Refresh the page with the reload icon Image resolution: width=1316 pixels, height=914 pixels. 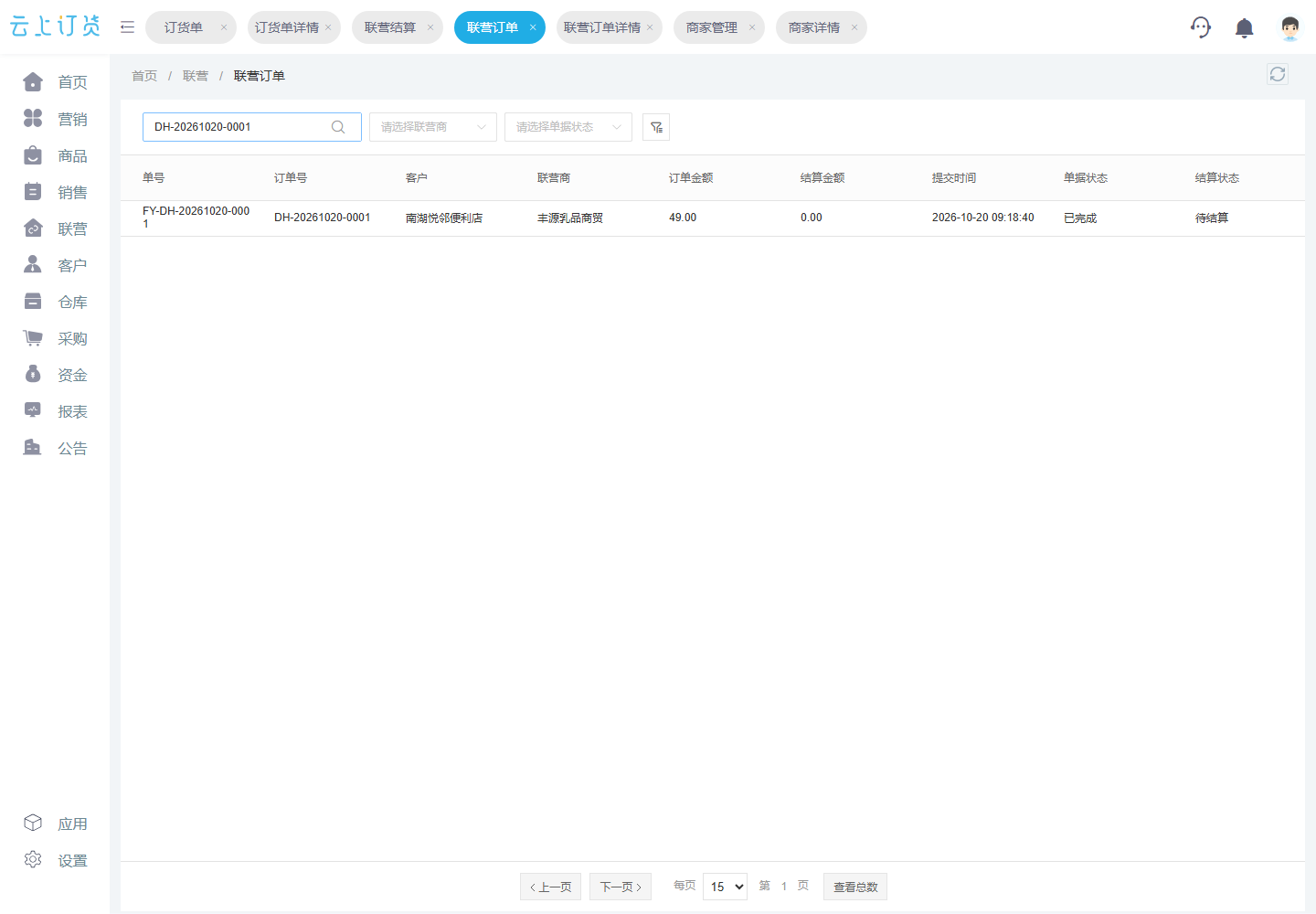pyautogui.click(x=1278, y=74)
